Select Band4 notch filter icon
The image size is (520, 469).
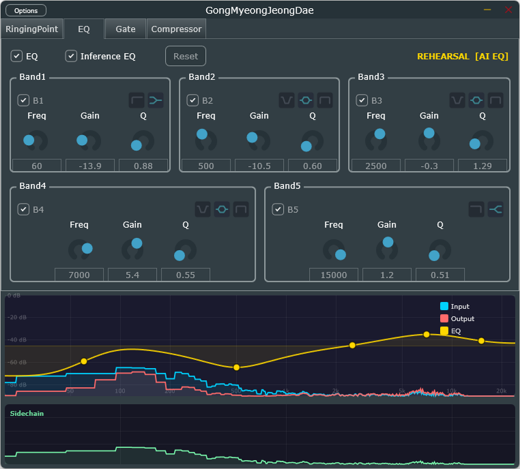click(203, 209)
